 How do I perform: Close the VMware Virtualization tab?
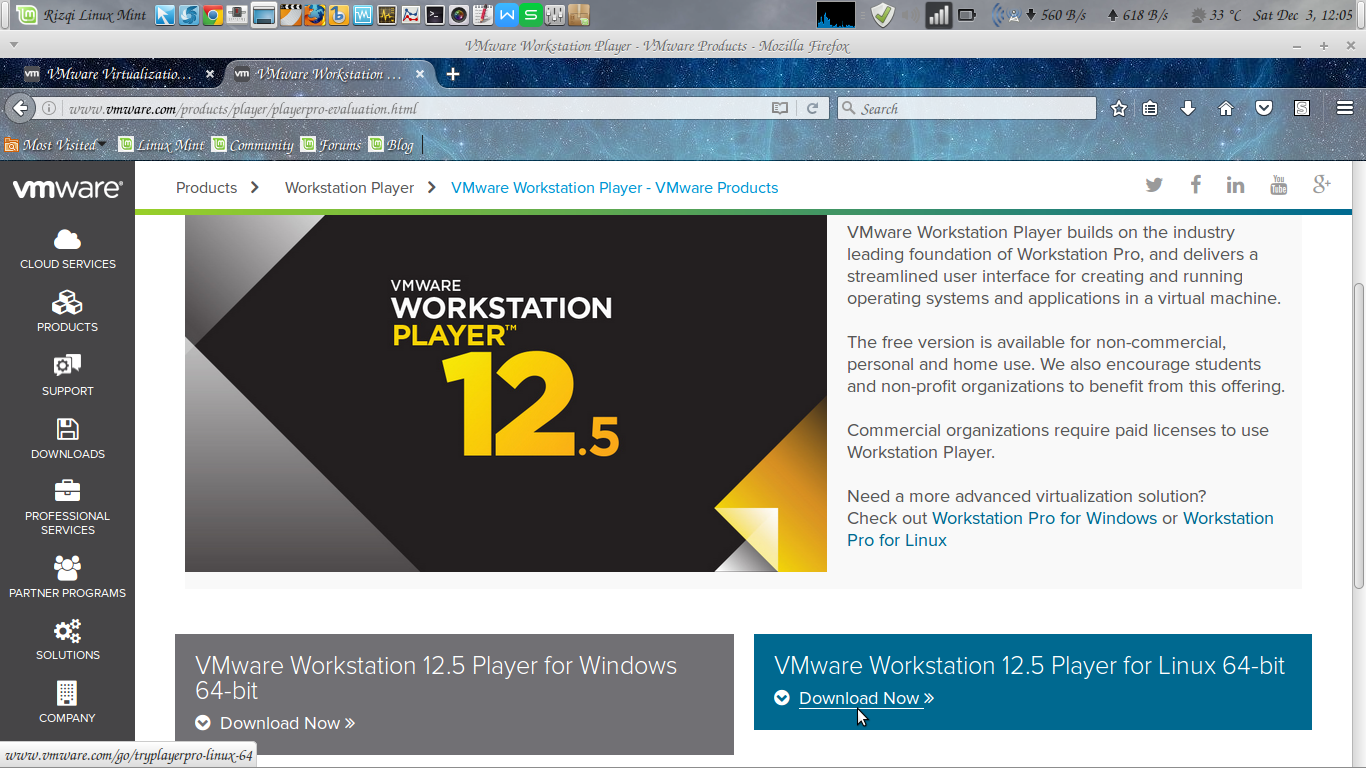click(x=210, y=74)
